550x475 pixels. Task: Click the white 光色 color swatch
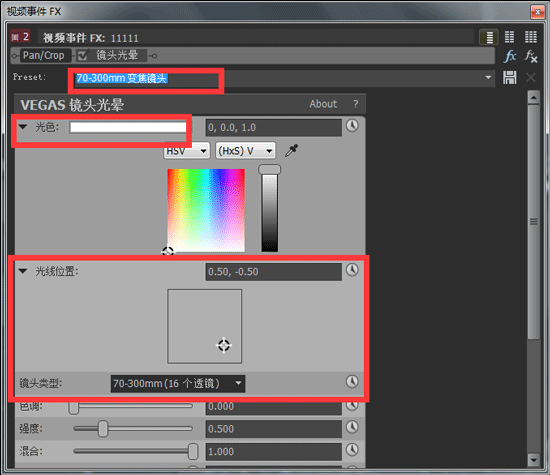click(x=128, y=127)
